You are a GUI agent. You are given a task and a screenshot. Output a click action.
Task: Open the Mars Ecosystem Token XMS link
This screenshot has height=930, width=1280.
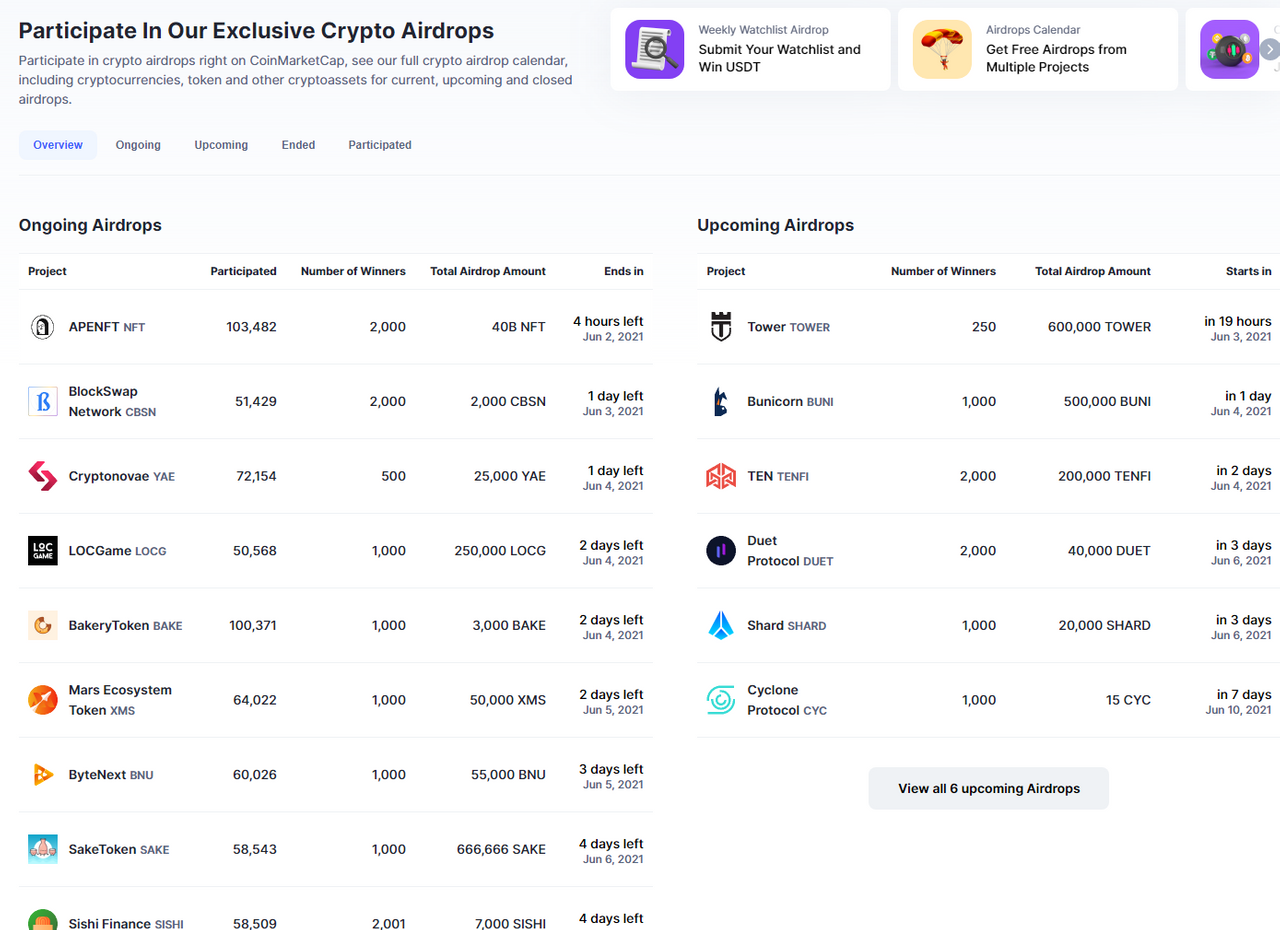click(x=120, y=700)
